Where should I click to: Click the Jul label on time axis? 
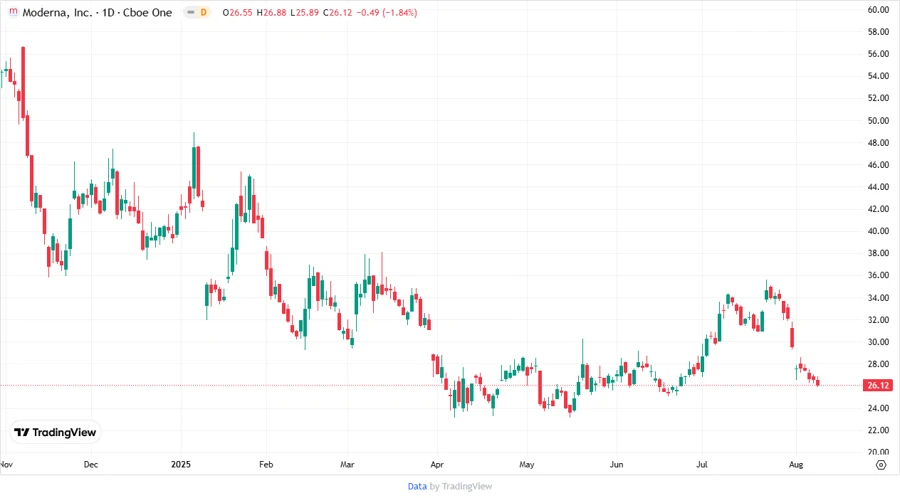(x=701, y=464)
